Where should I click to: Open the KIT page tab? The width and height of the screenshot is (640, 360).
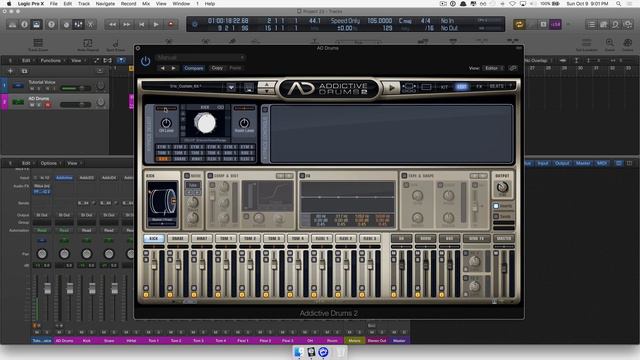point(444,87)
